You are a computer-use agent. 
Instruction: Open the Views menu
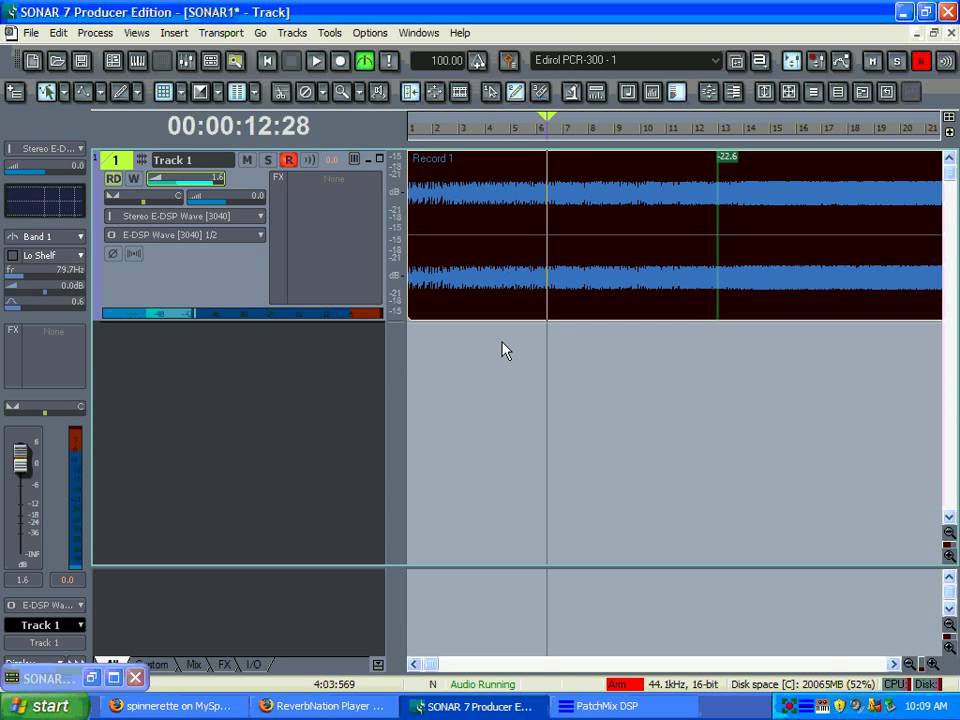click(x=137, y=33)
